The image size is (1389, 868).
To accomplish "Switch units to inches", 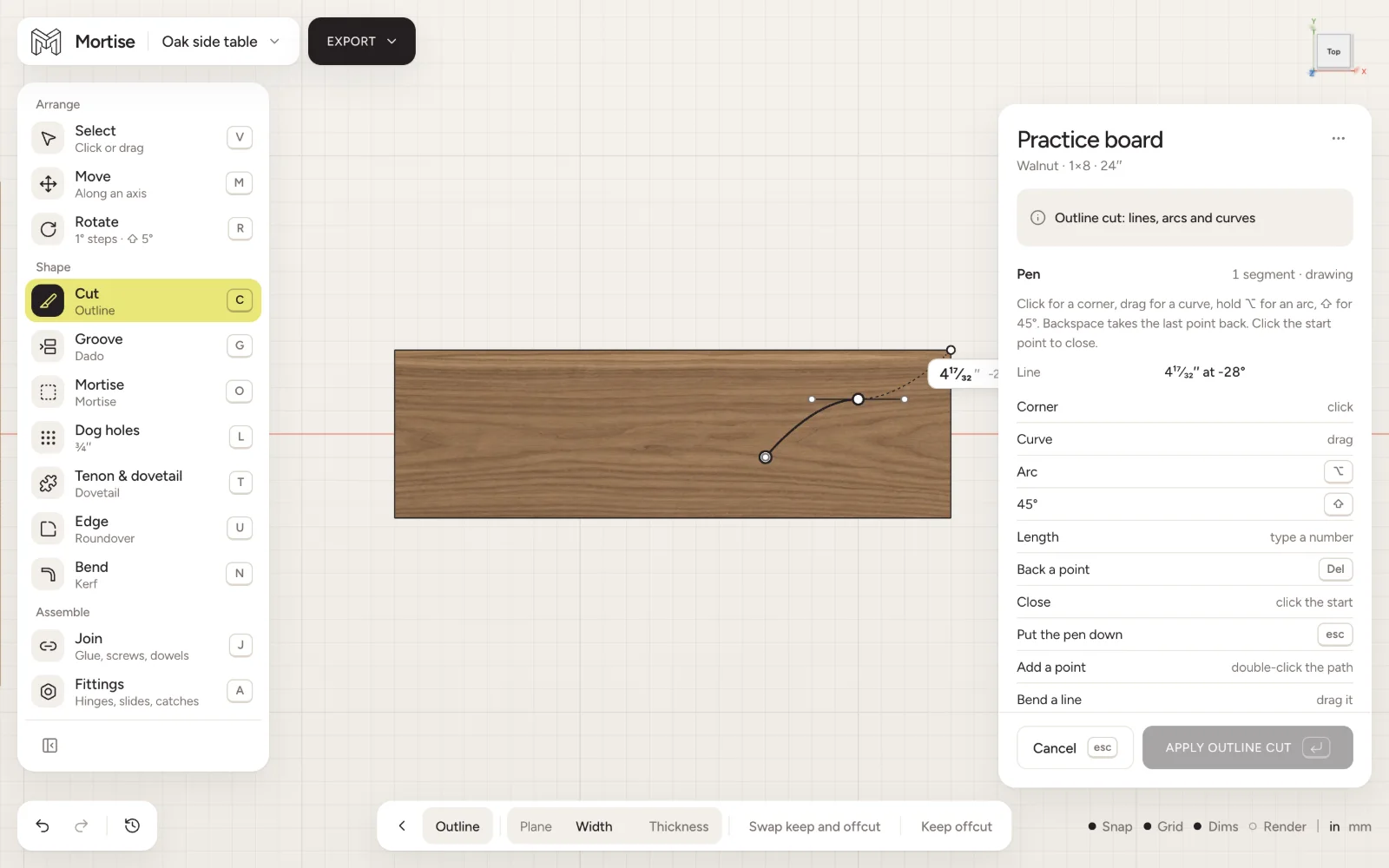I will (1334, 826).
